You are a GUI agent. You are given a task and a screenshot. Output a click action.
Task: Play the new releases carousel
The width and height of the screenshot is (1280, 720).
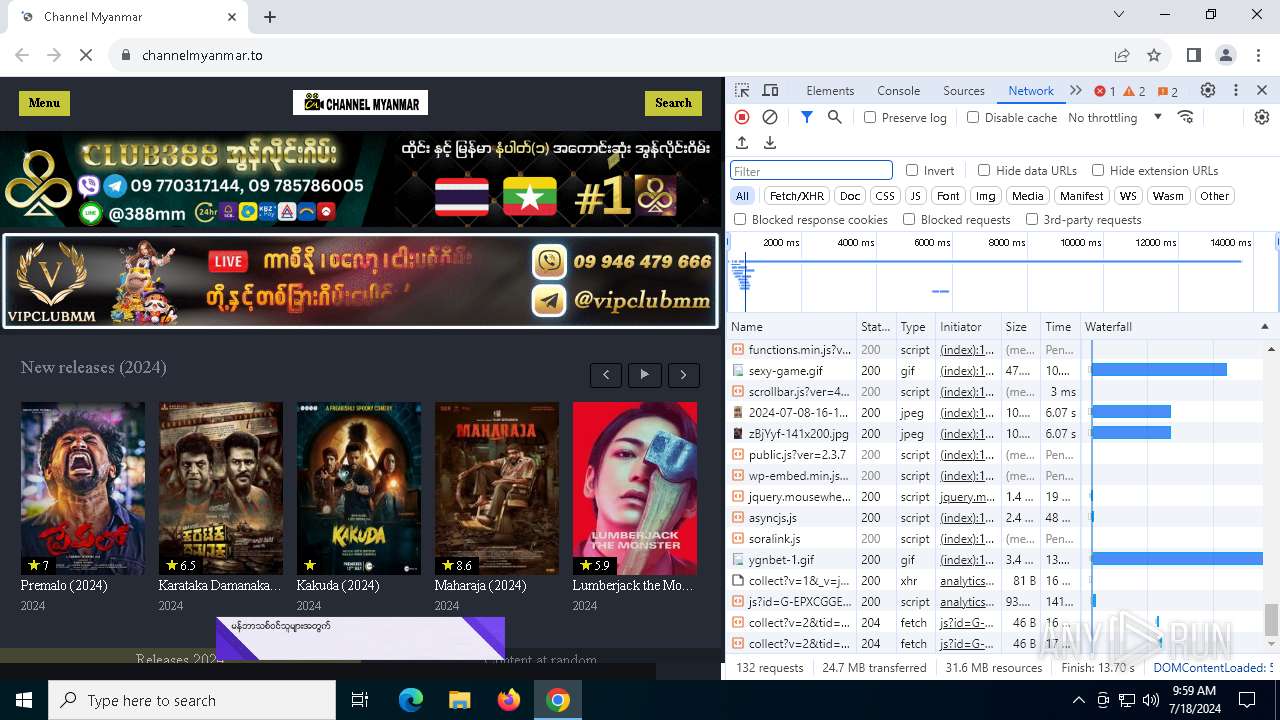(x=645, y=375)
